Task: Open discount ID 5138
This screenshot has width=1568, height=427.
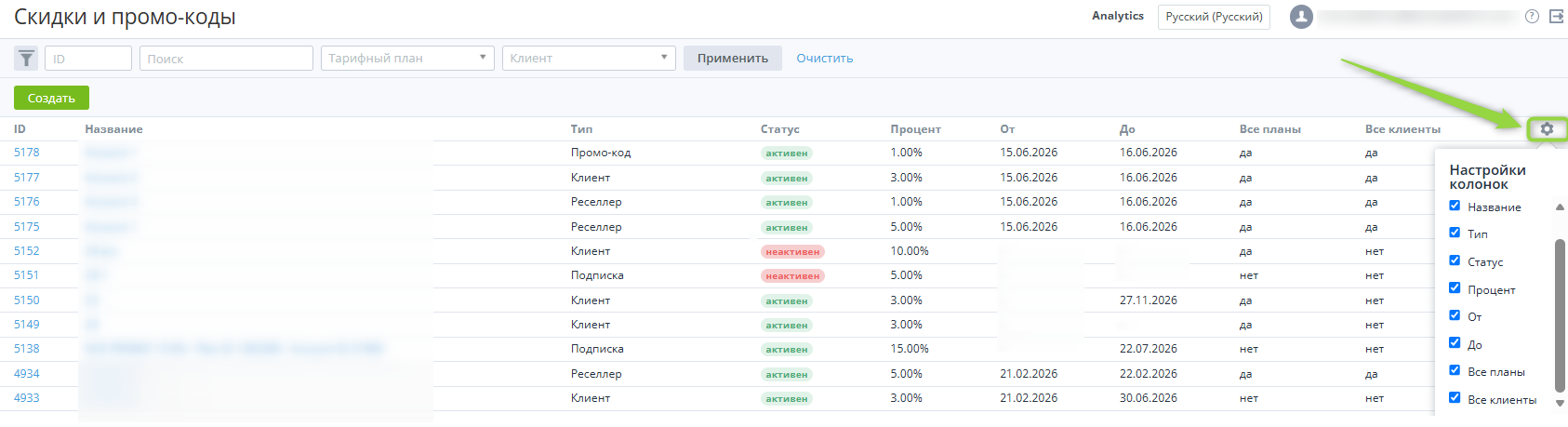Action: (27, 349)
